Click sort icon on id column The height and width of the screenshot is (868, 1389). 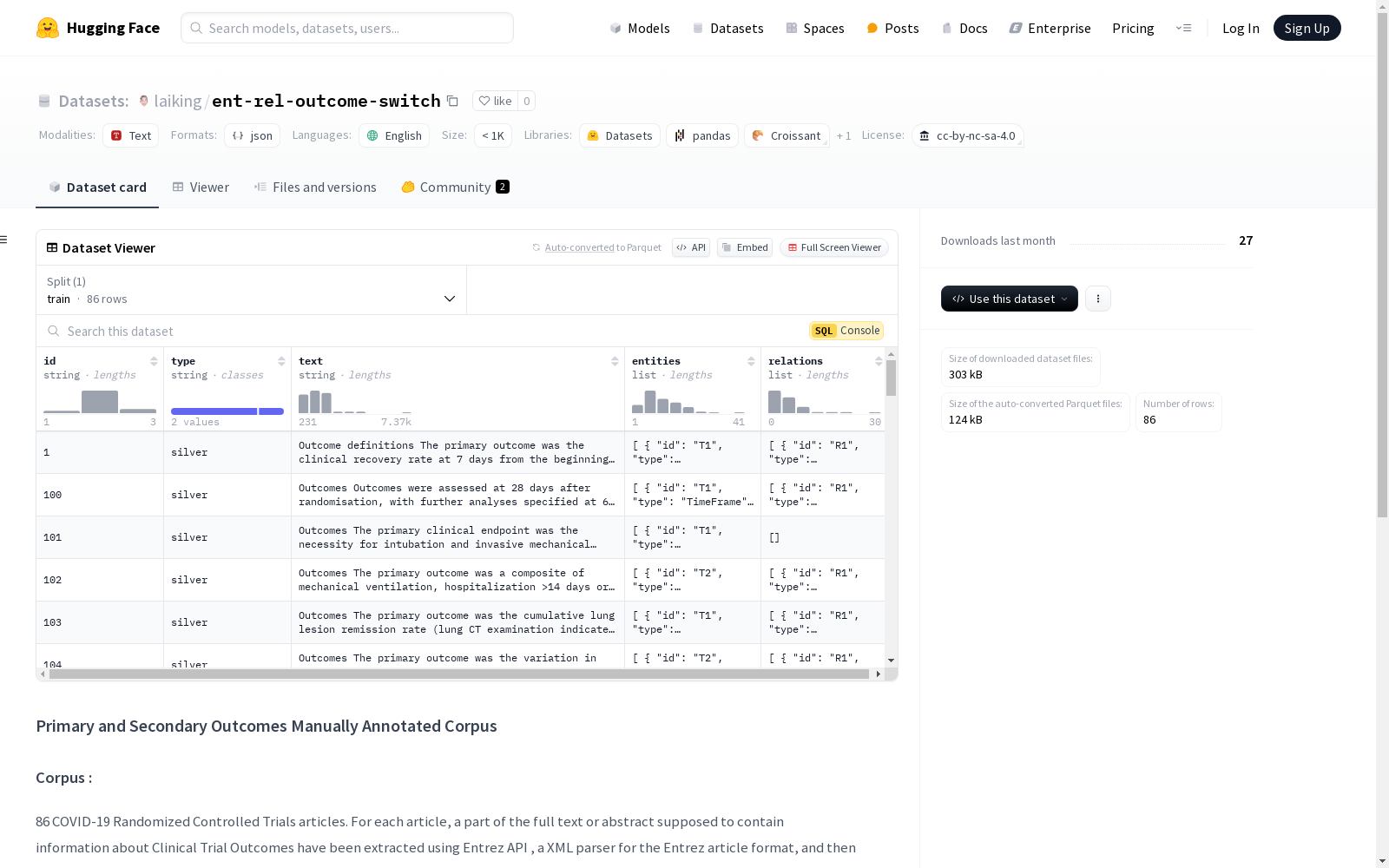[x=154, y=361]
